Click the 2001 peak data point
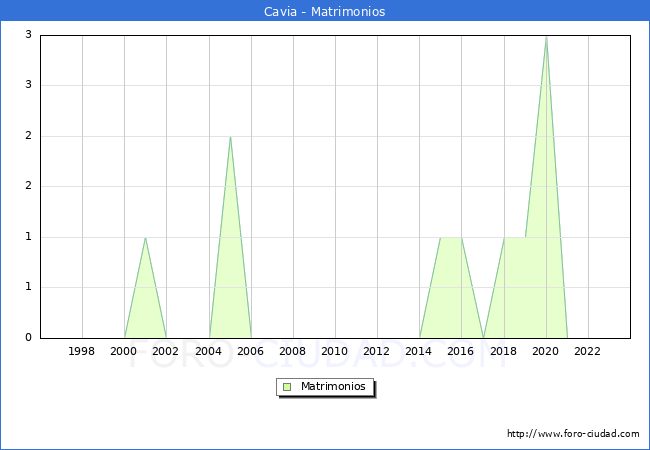The width and height of the screenshot is (650, 450). pyautogui.click(x=145, y=238)
